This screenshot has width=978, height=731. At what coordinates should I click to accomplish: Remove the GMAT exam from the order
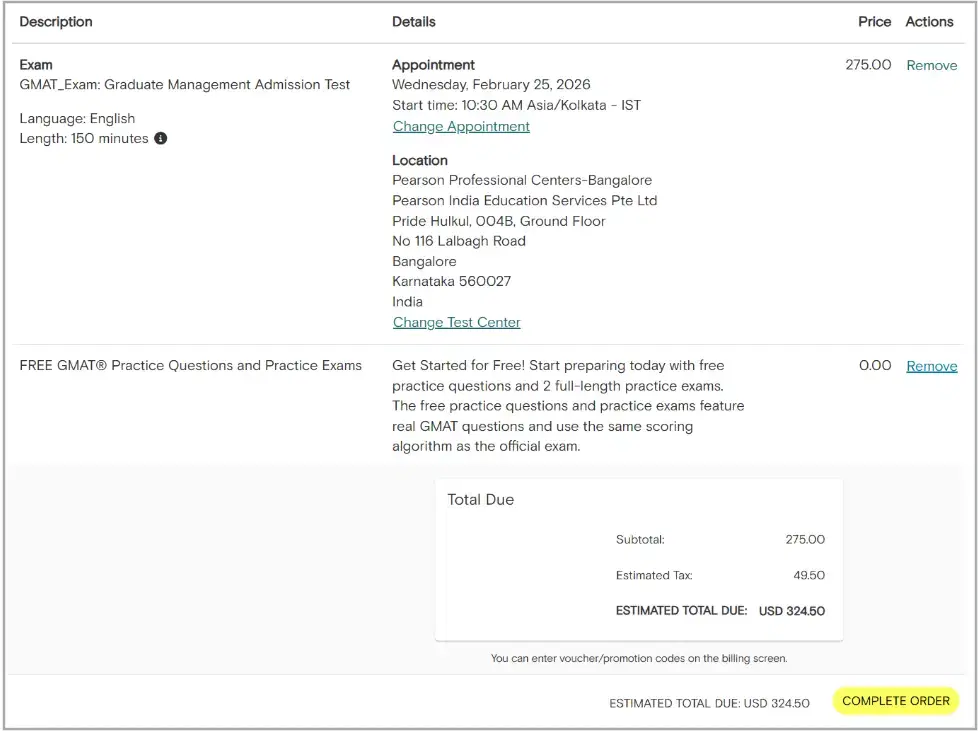(x=931, y=64)
